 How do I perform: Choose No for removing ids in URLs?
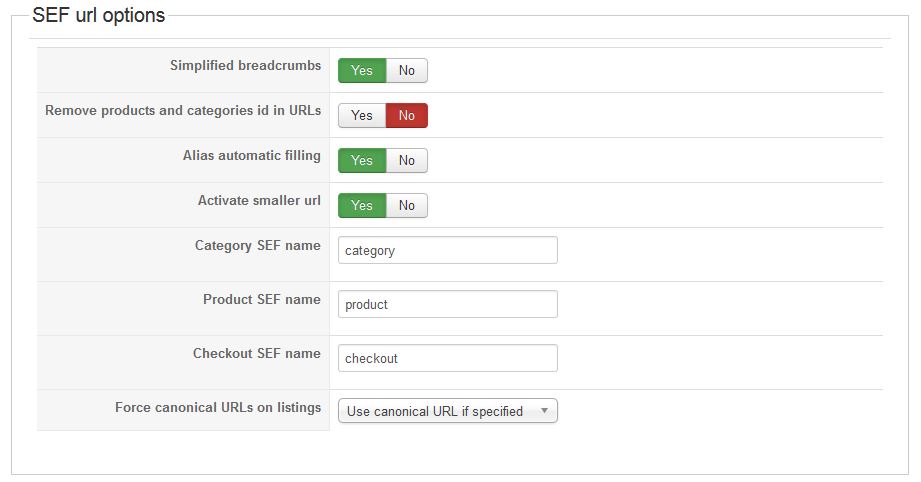coord(407,116)
